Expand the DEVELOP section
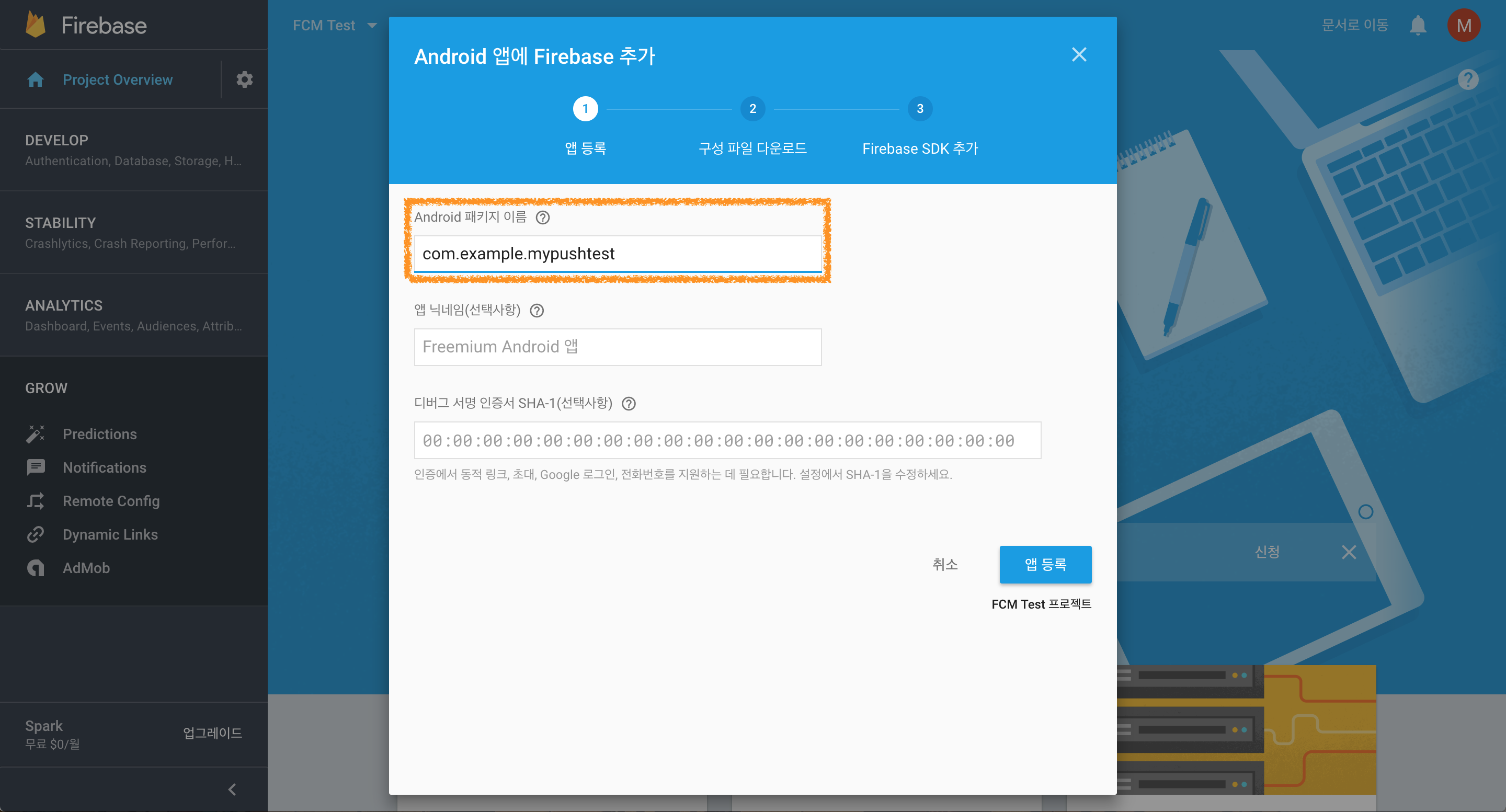The height and width of the screenshot is (812, 1506). tap(57, 140)
